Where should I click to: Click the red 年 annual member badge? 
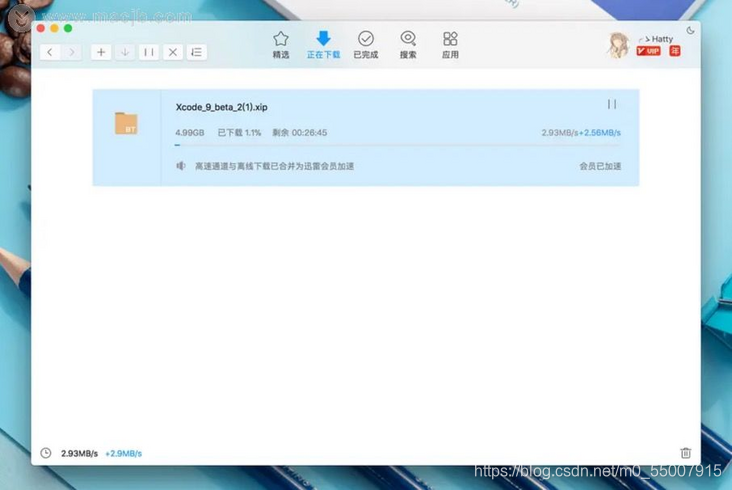coord(675,51)
